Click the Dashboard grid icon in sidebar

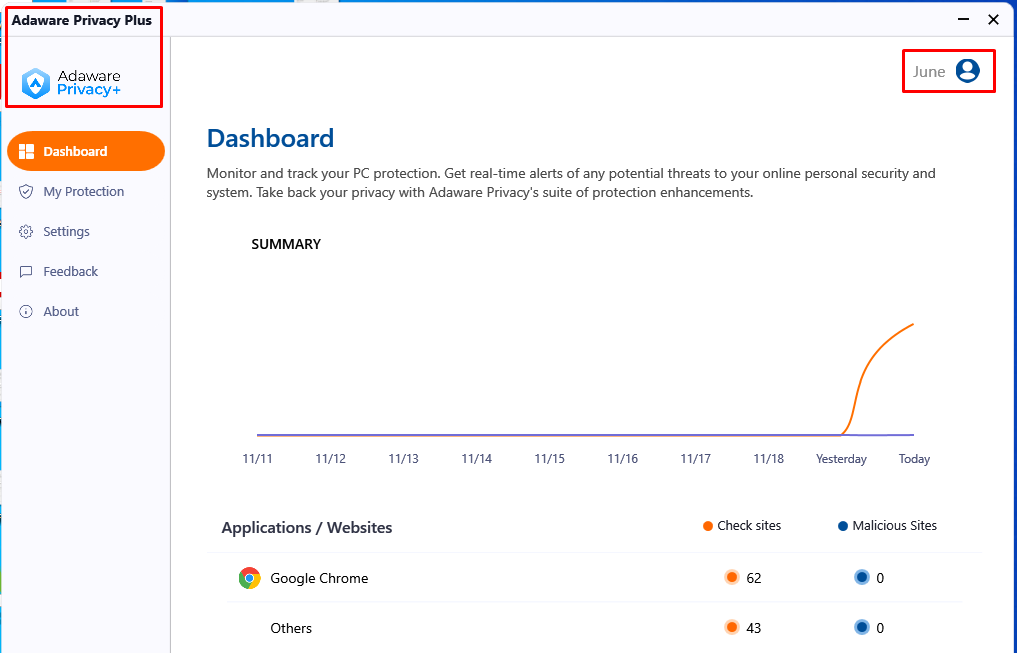click(27, 152)
